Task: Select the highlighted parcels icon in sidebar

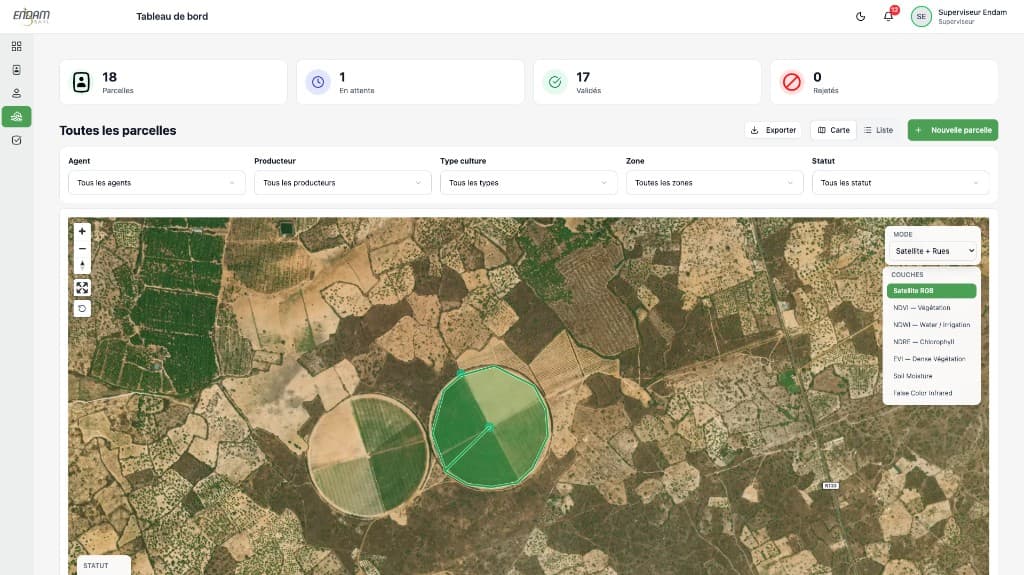Action: click(x=16, y=117)
